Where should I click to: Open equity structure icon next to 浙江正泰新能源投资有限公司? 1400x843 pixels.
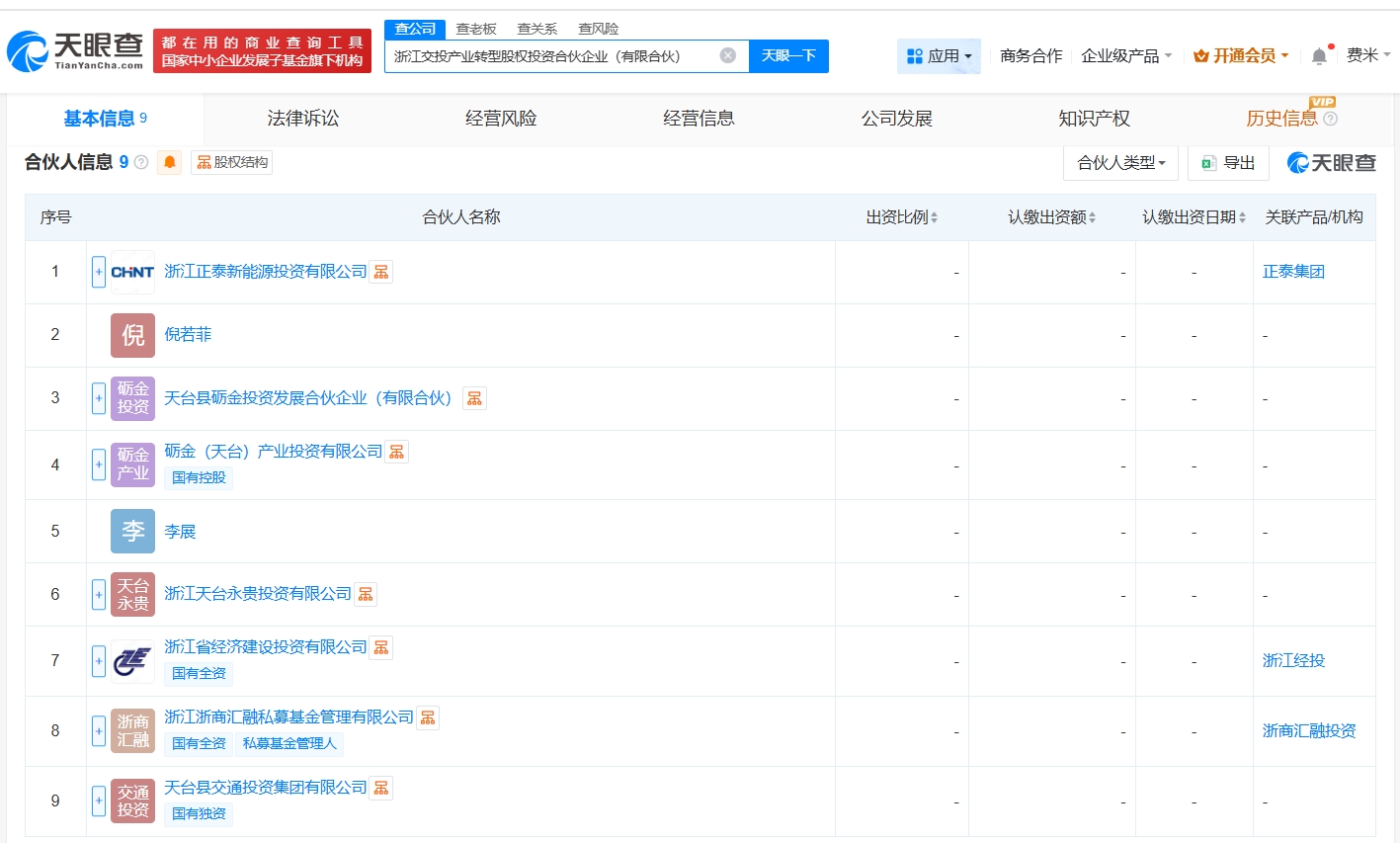coord(381,272)
